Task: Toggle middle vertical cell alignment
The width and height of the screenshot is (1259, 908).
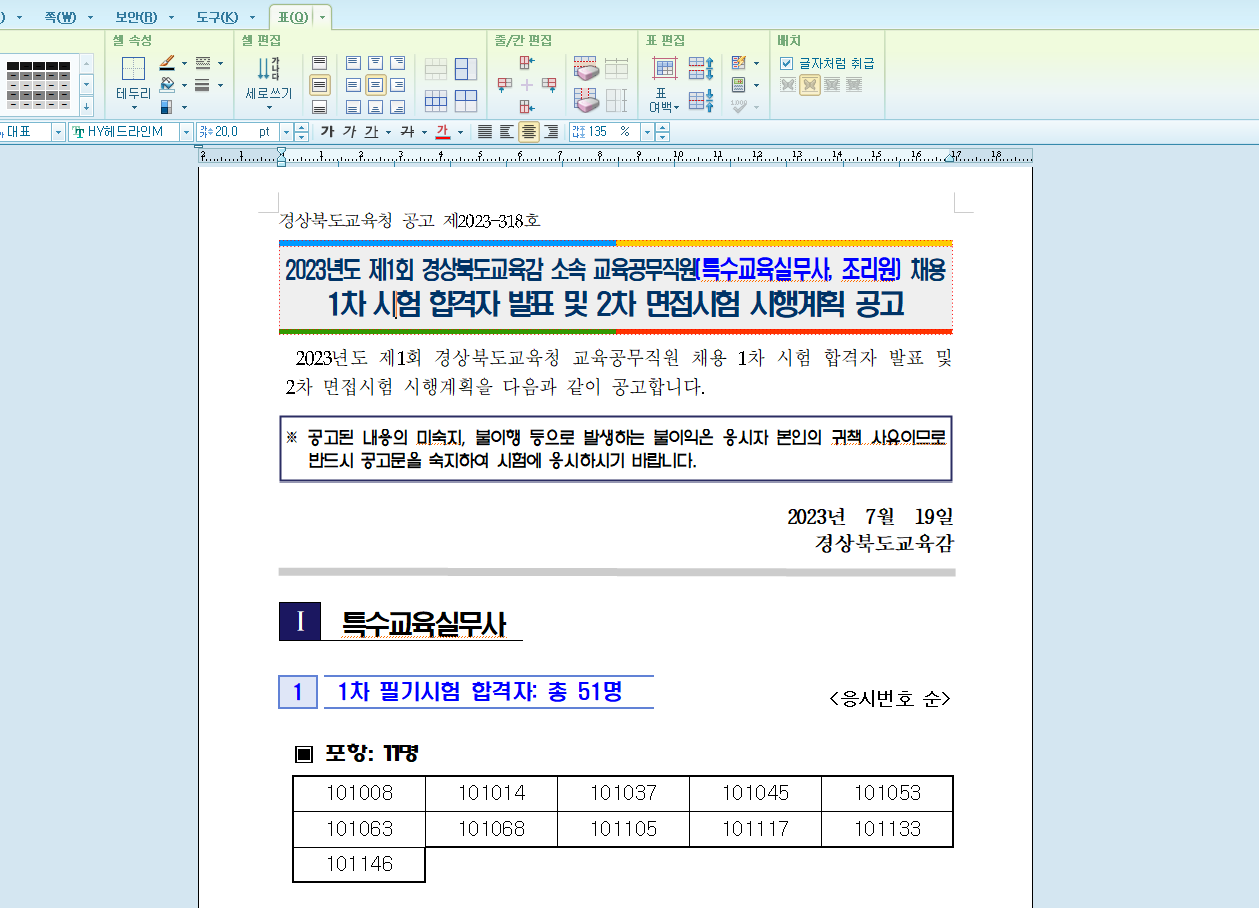Action: [x=320, y=83]
